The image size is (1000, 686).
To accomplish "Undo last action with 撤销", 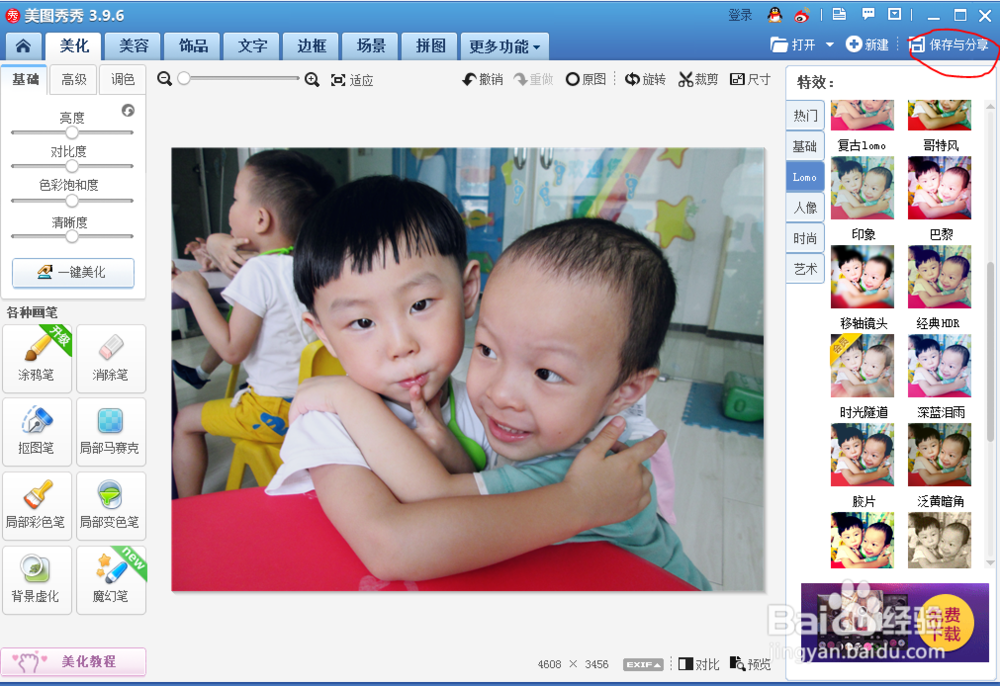I will pyautogui.click(x=483, y=79).
